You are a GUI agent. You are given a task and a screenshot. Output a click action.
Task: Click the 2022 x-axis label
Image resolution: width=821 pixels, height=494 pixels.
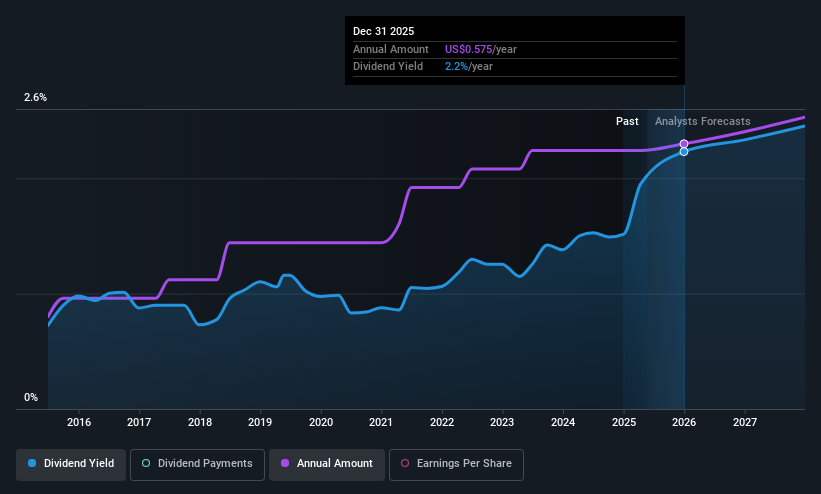click(441, 422)
